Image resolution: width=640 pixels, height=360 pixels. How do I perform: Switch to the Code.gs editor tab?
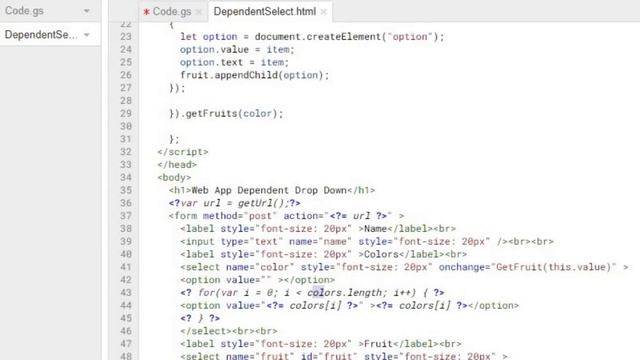pos(172,12)
